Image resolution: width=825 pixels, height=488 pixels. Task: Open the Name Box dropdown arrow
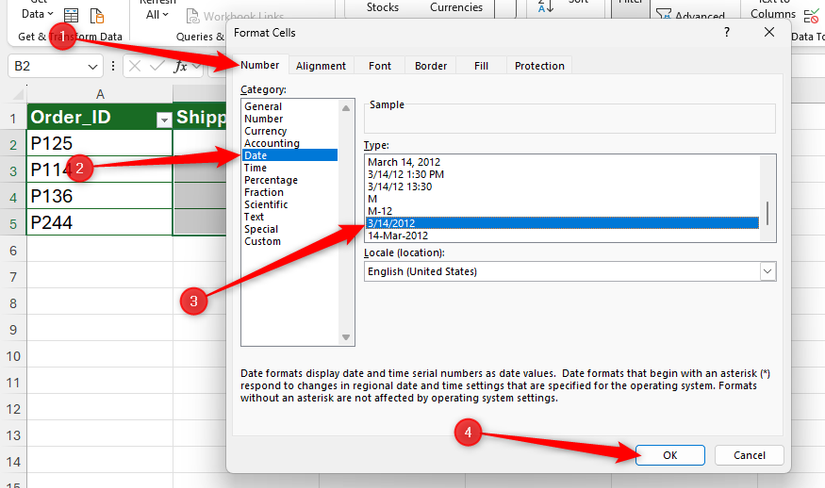click(93, 67)
